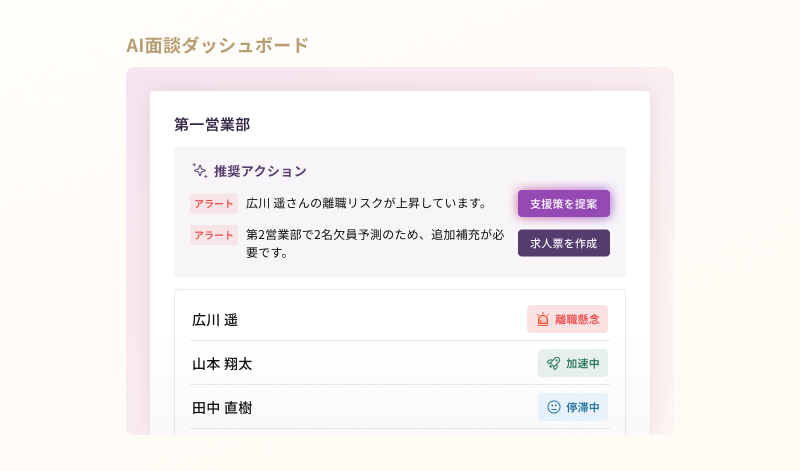The width and height of the screenshot is (800, 471).
Task: Click the siren icon in 離職懸念 badge
Action: 542,319
